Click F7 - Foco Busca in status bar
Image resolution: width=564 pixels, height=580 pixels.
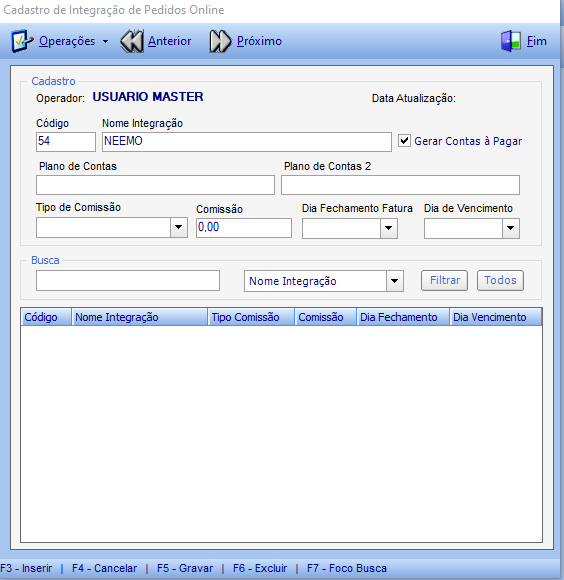[x=347, y=568]
